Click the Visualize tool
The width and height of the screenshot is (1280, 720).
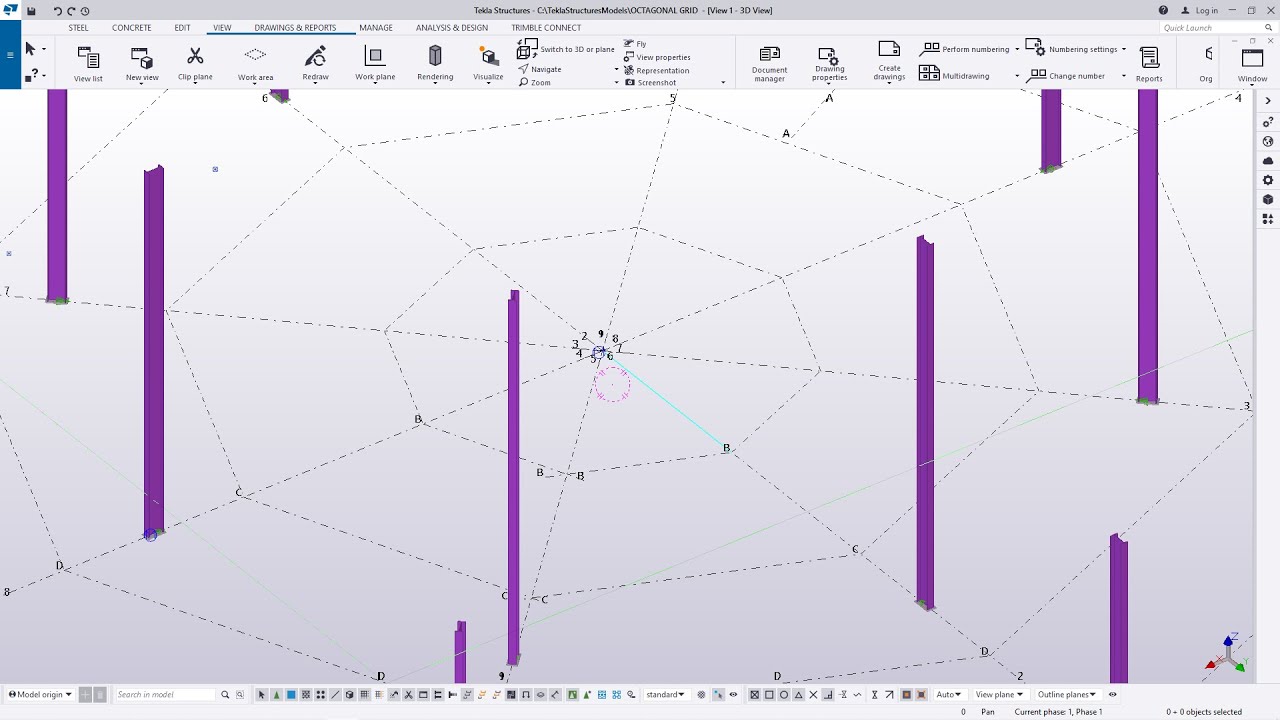(x=488, y=63)
